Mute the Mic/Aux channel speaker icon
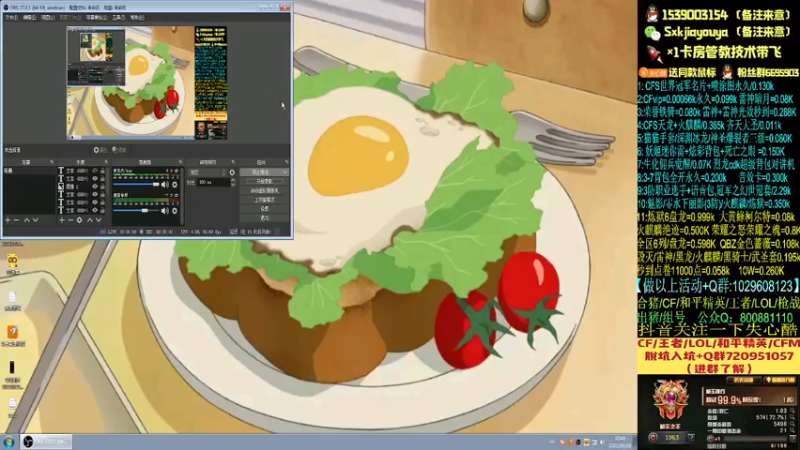 165,185
